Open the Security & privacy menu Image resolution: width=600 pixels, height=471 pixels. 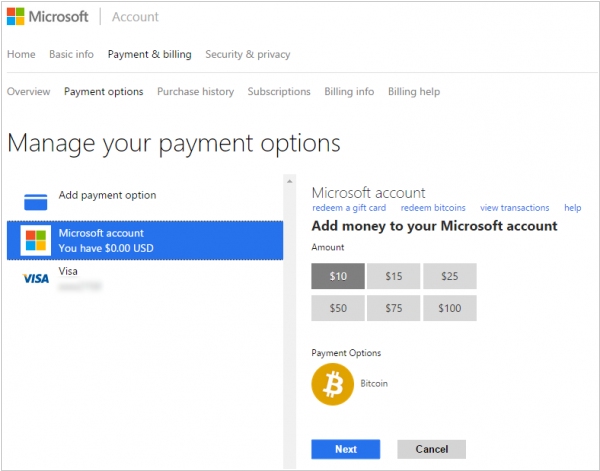[248, 54]
